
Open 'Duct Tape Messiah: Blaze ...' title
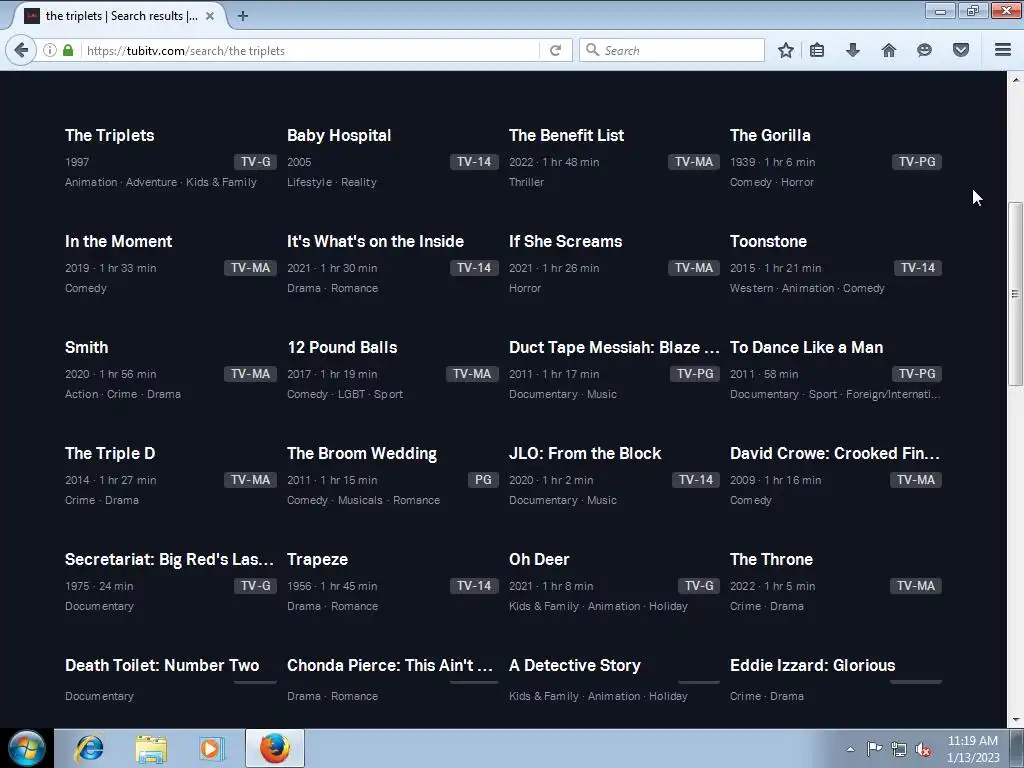pyautogui.click(x=614, y=347)
